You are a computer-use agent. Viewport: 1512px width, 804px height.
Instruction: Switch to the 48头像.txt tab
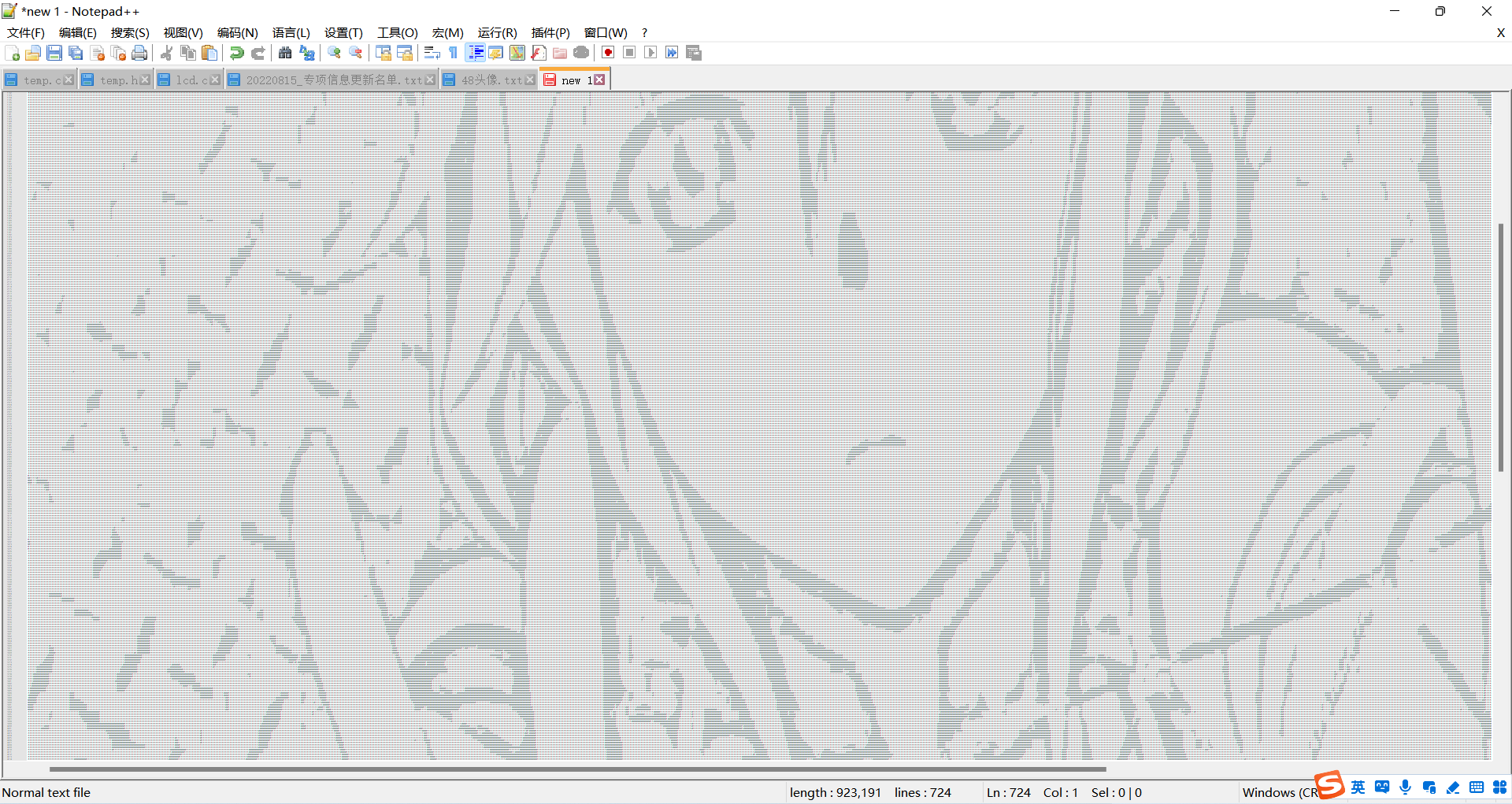488,80
